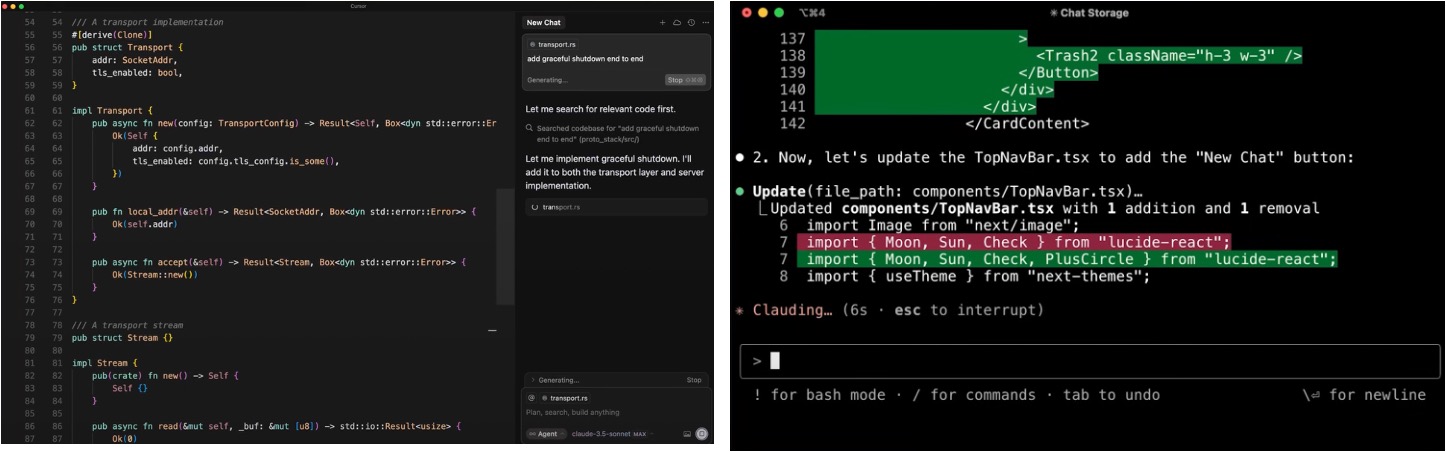This screenshot has height=452, width=1446.
Task: Click the editor vertical scrollbar
Action: click(x=506, y=245)
